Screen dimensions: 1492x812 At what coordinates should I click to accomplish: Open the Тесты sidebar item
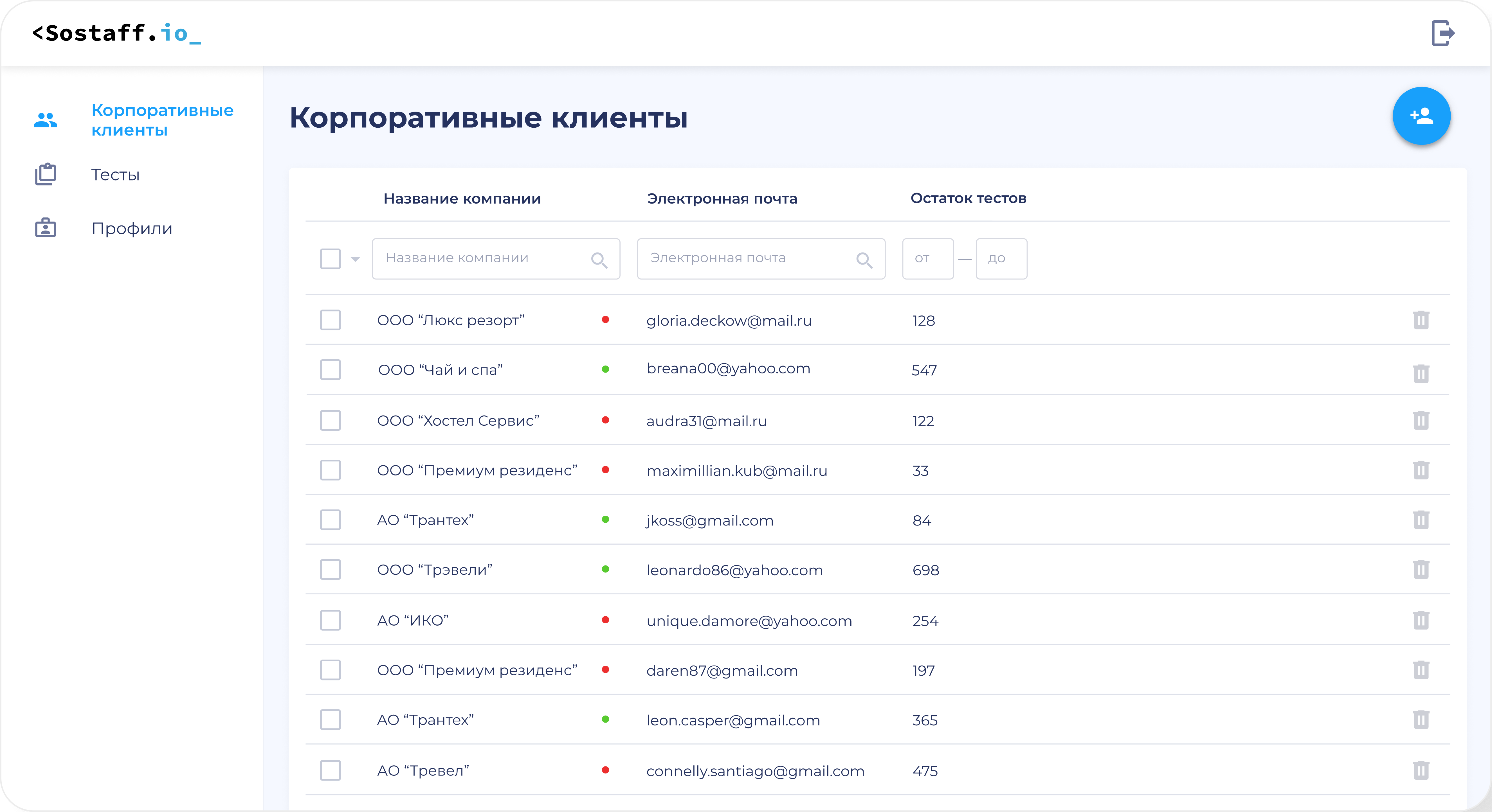coord(115,175)
